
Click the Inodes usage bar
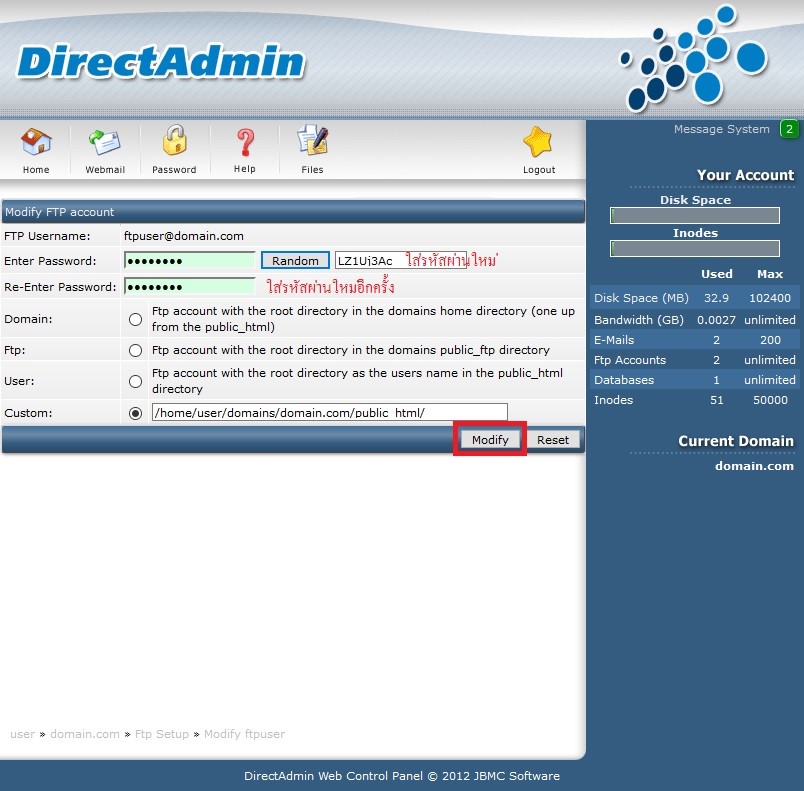coord(695,249)
